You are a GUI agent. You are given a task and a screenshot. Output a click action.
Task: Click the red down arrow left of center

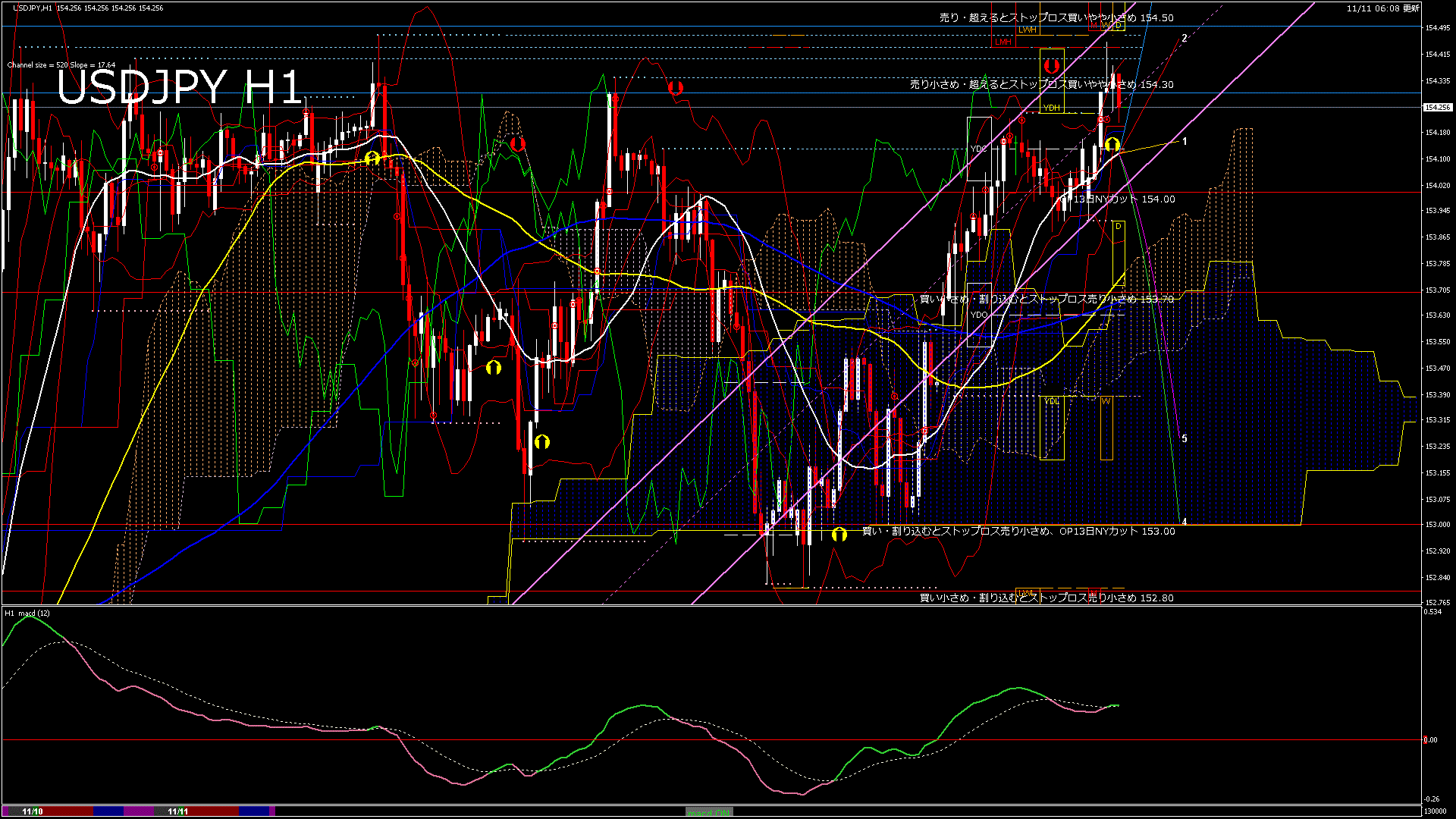[518, 143]
